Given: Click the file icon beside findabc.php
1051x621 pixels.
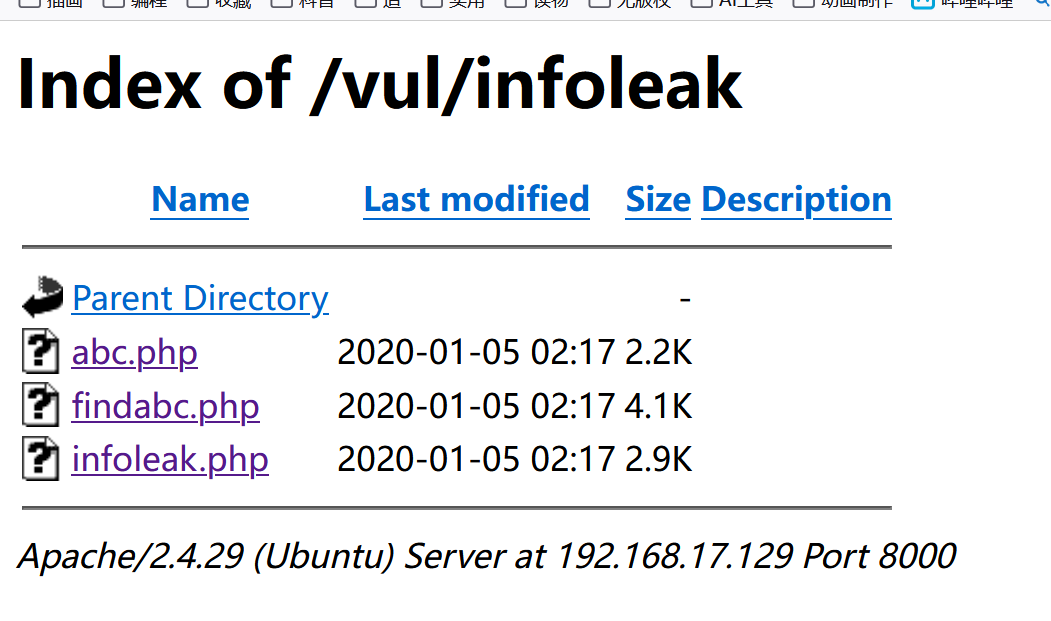Looking at the screenshot, I should point(40,406).
